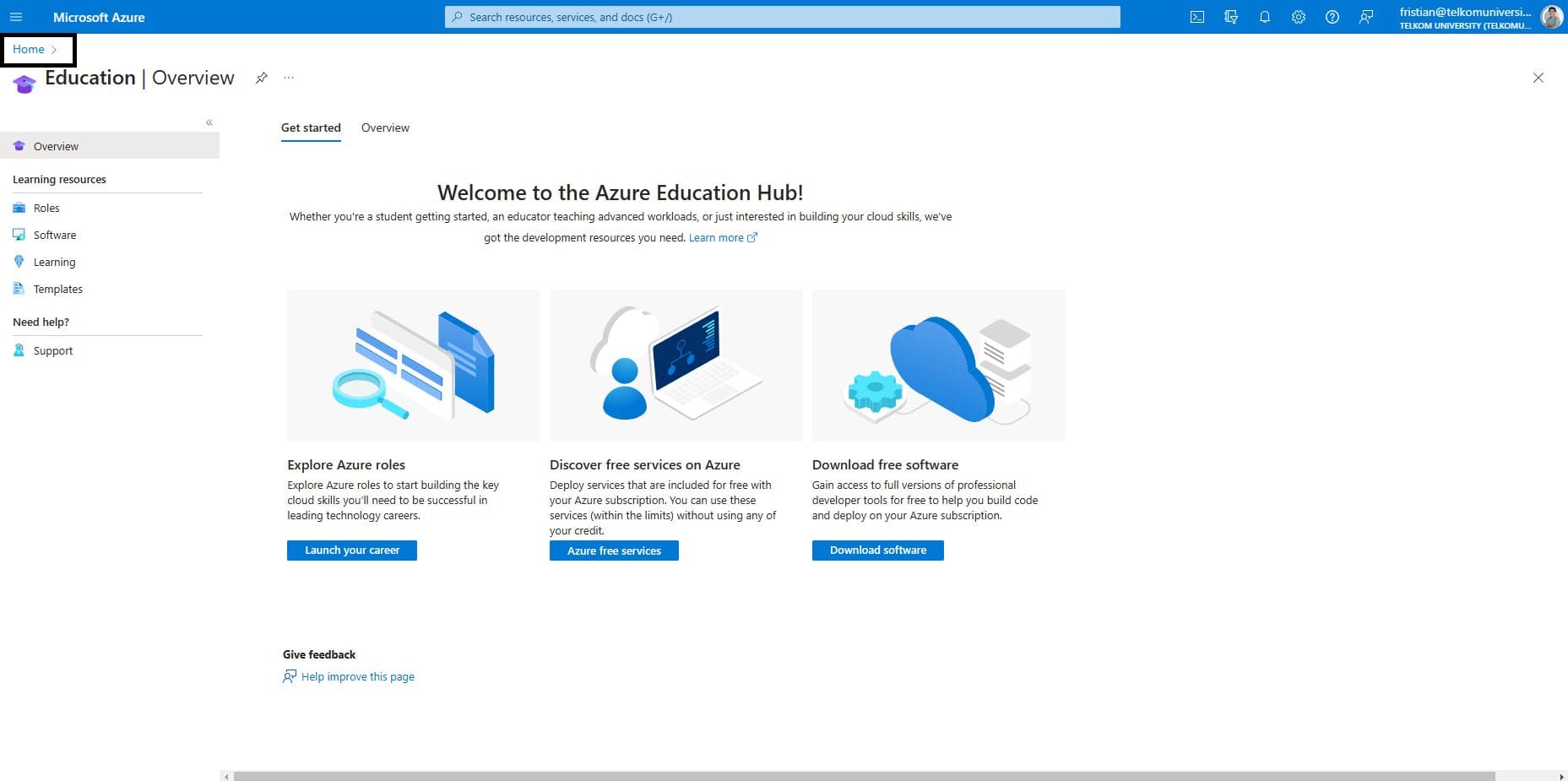Click the Learning resources section label
Image resolution: width=1568 pixels, height=781 pixels.
tap(59, 179)
